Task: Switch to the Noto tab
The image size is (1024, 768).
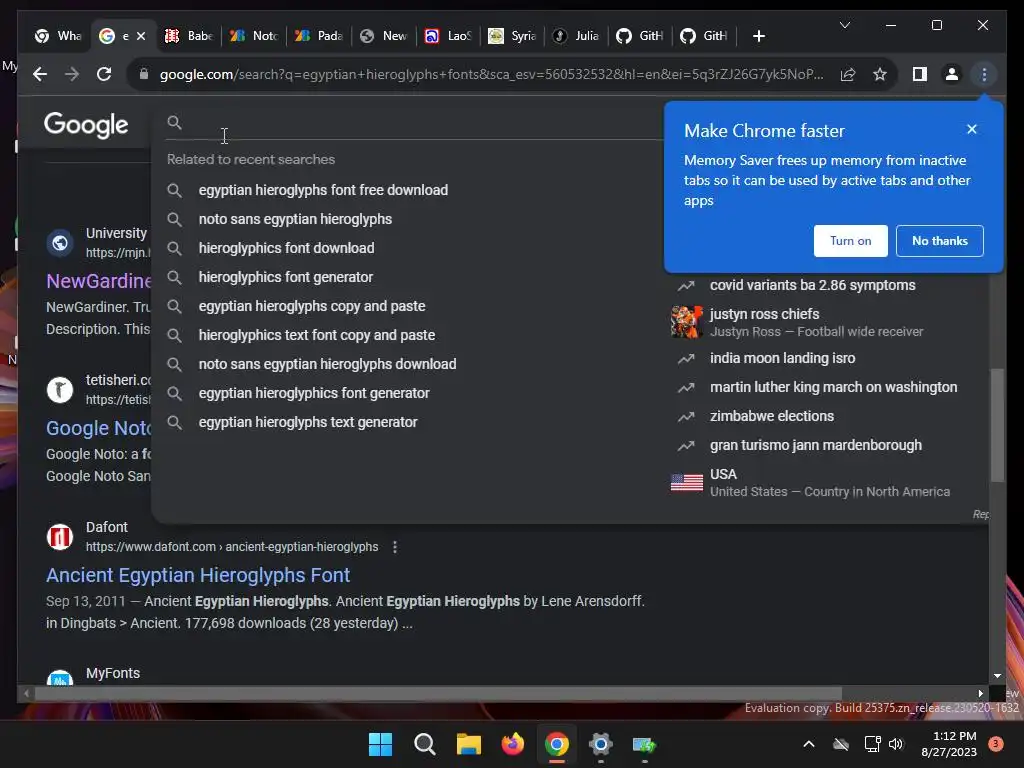Action: click(x=254, y=36)
